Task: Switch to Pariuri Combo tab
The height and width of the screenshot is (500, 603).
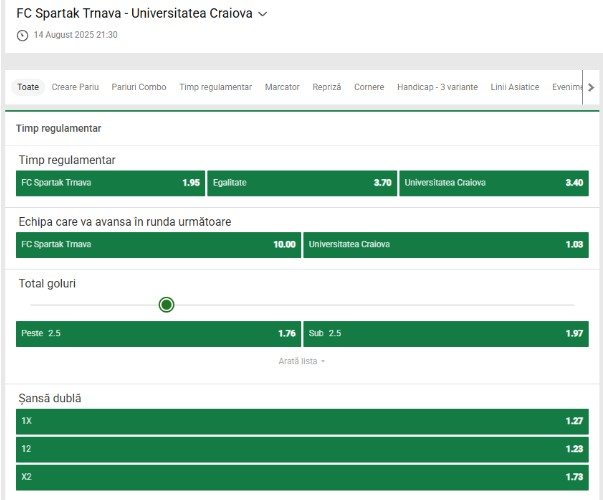Action: point(139,87)
